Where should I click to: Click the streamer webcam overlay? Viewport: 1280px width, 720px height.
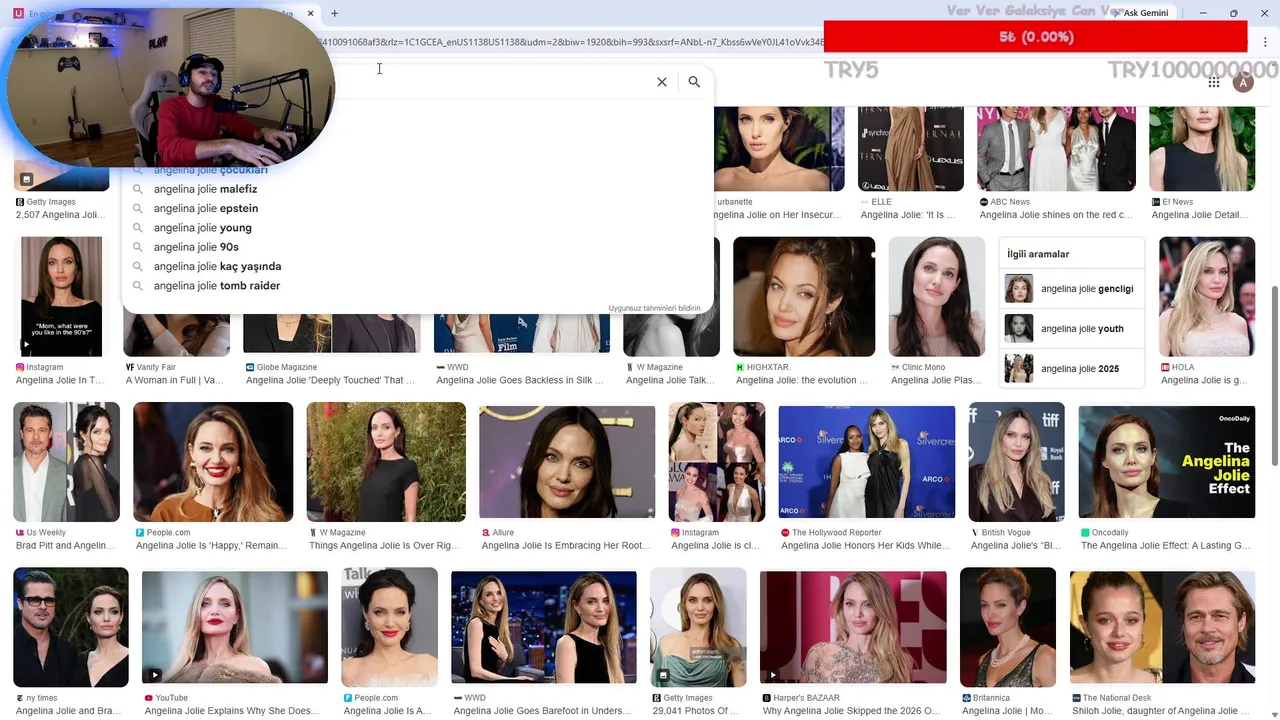[170, 90]
